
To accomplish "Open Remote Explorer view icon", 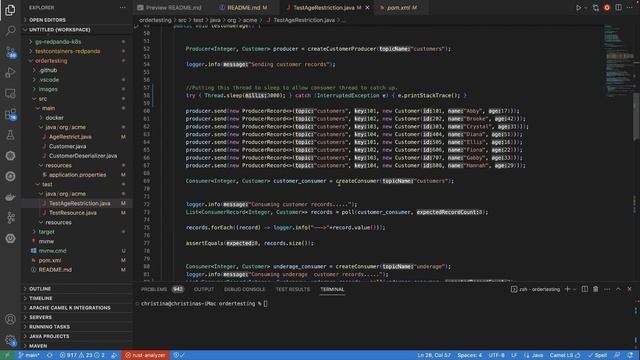I will 10,93.
